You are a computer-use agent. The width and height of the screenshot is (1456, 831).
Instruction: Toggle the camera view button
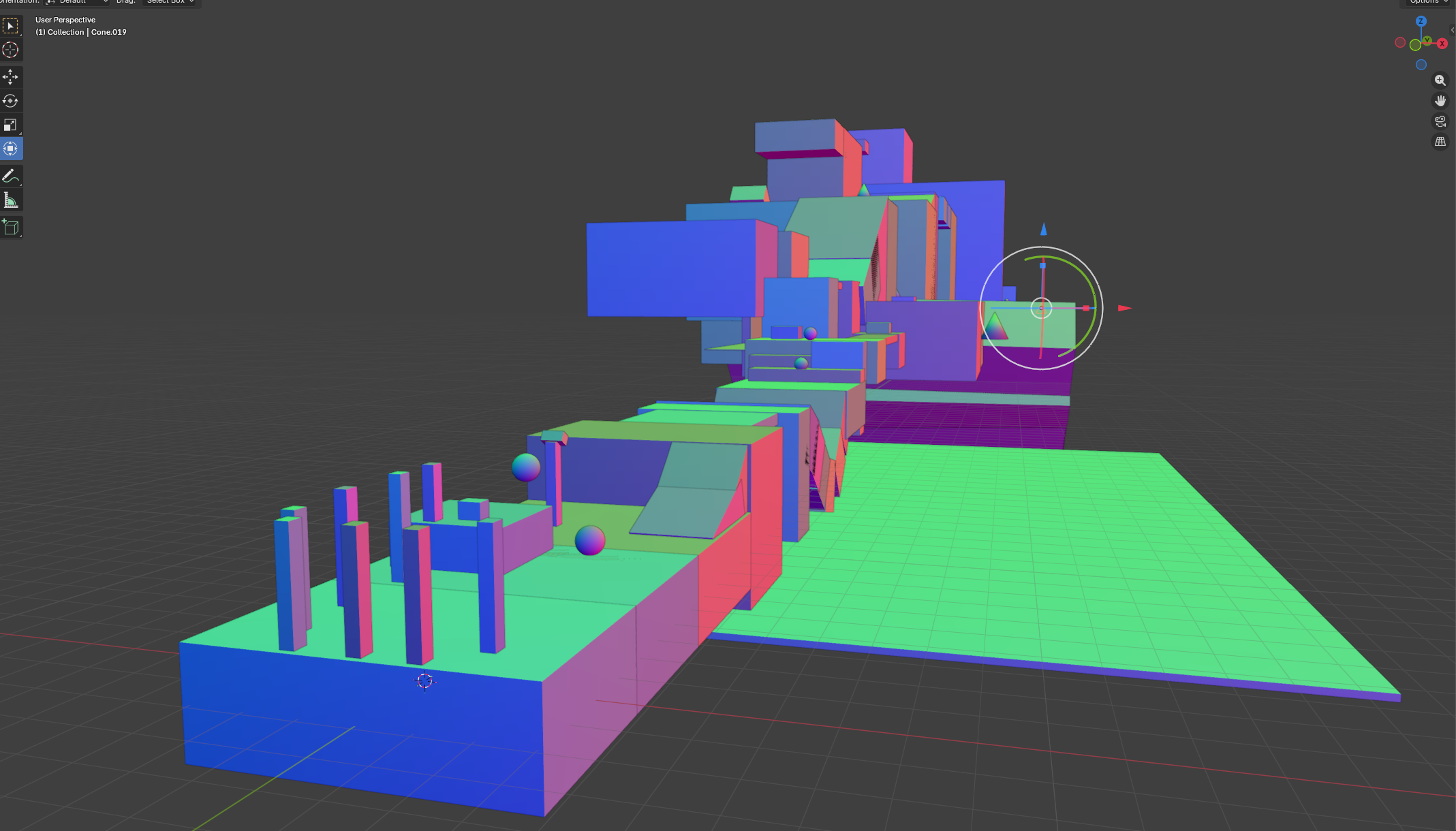[1440, 121]
